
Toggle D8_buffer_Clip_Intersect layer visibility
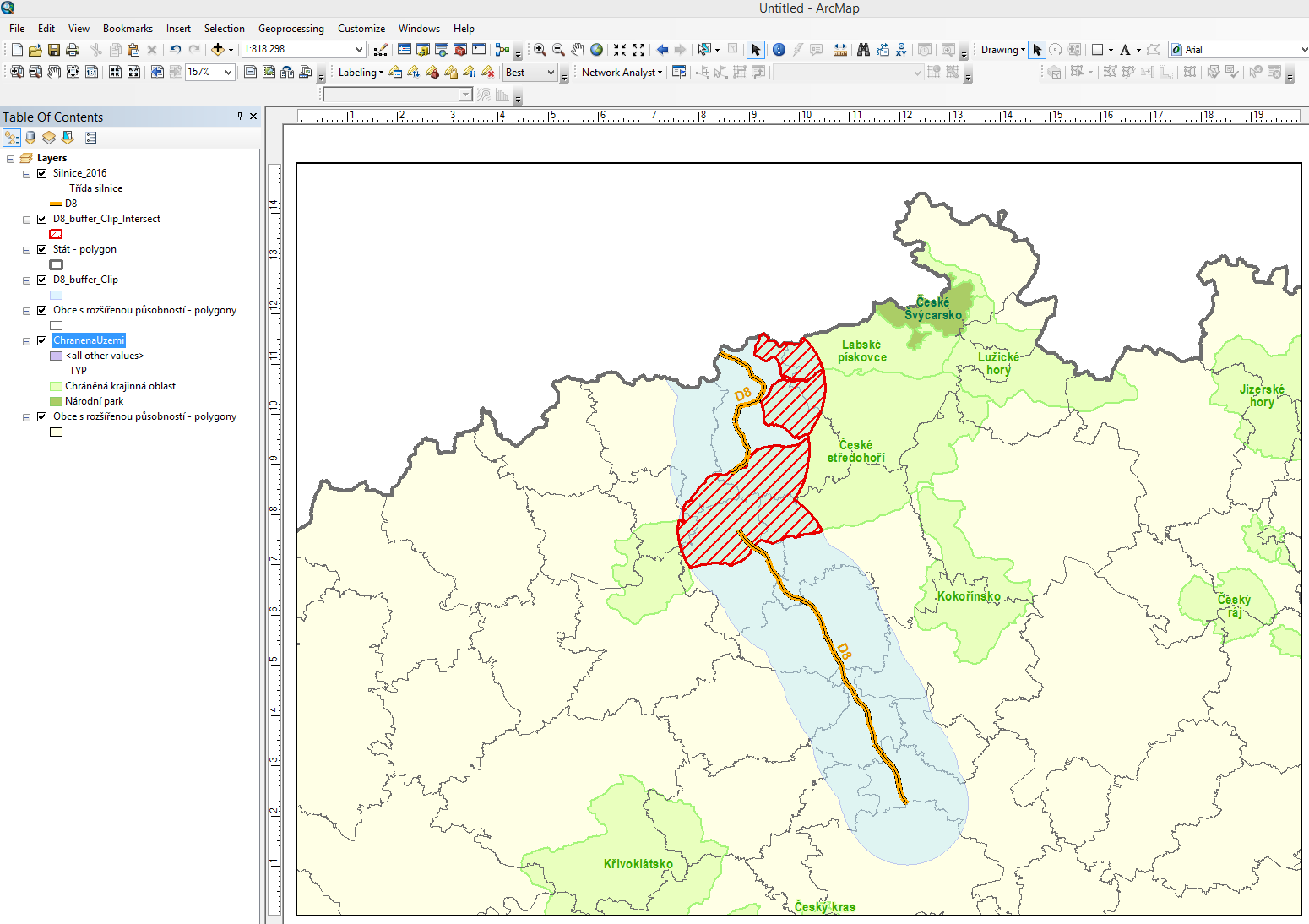pyautogui.click(x=41, y=219)
